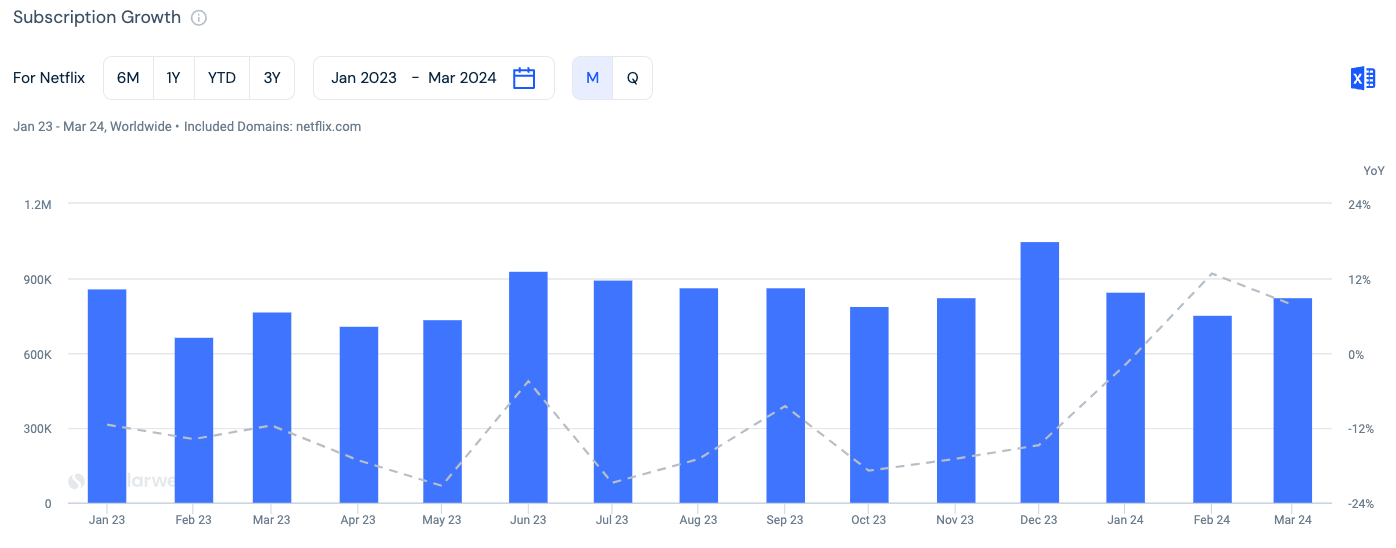Click the Jul 23 bar
Screen dimensions: 1396x548
(613, 392)
